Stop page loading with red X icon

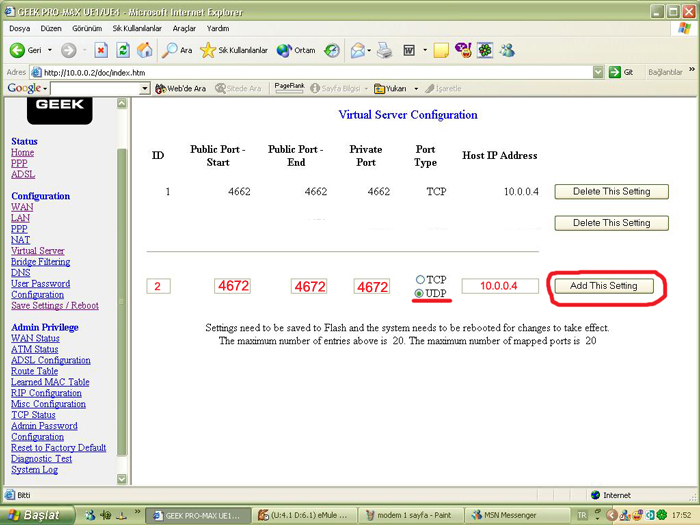coord(101,50)
